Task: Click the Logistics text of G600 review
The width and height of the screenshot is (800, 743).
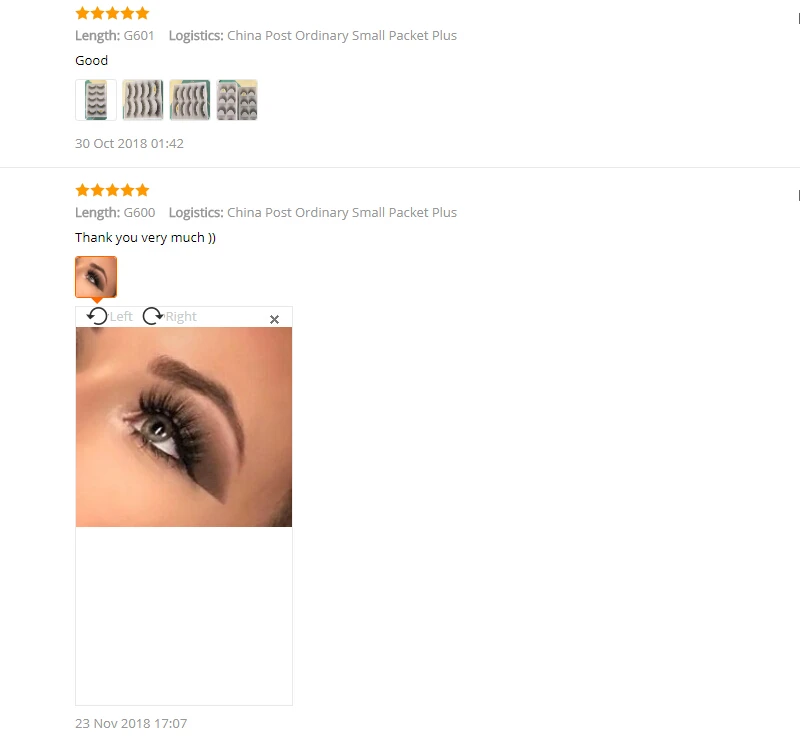Action: click(x=313, y=213)
